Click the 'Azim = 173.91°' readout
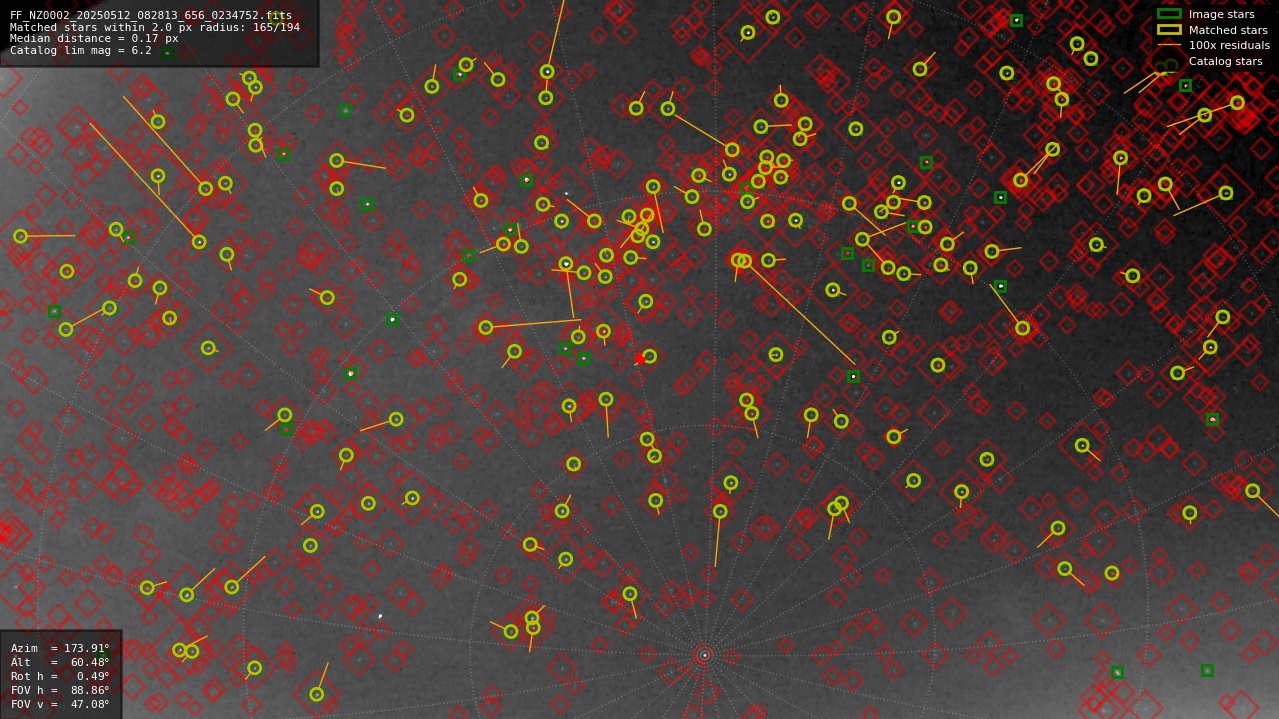The width and height of the screenshot is (1279, 719). [60, 649]
